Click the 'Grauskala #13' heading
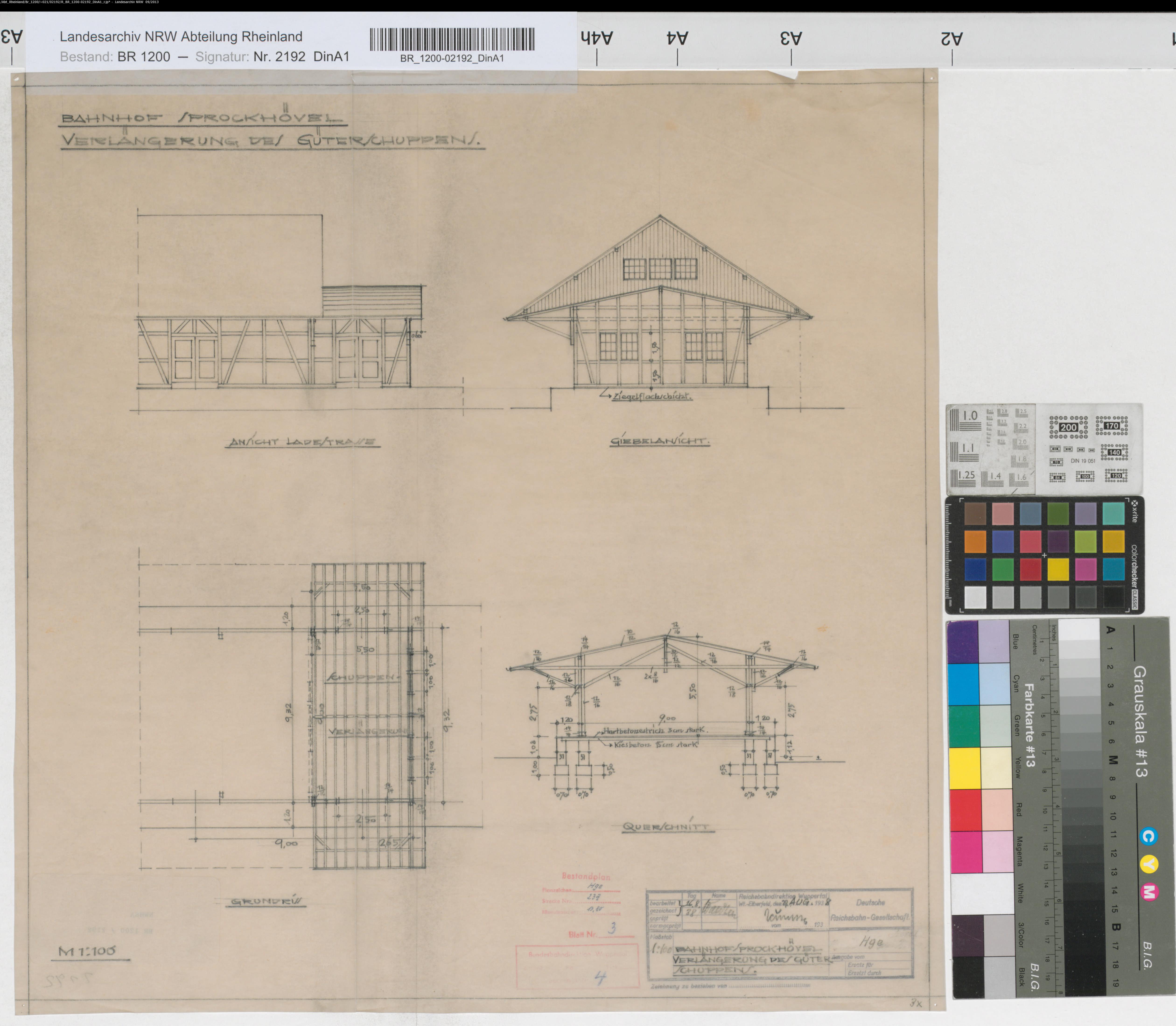Image resolution: width=1176 pixels, height=1026 pixels. pyautogui.click(x=1140, y=721)
